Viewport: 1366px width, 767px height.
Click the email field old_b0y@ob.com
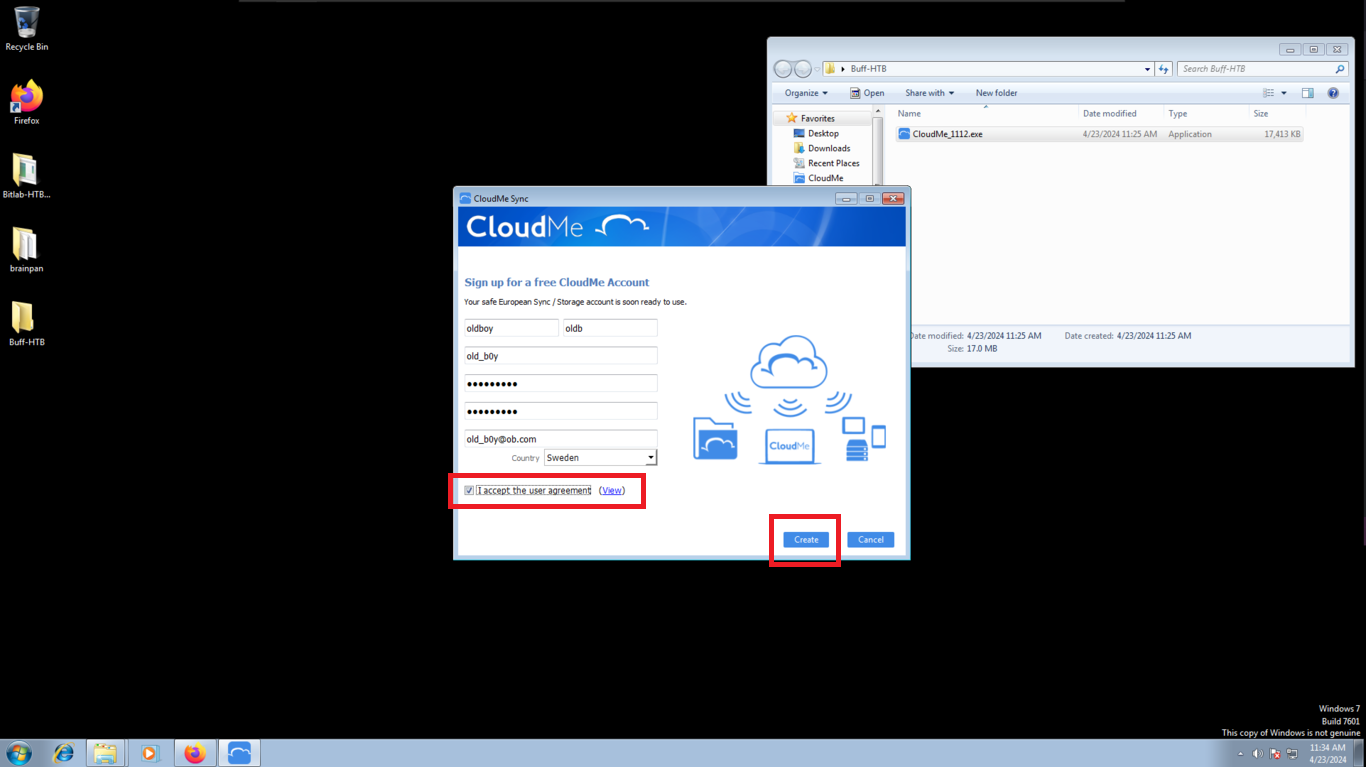561,439
